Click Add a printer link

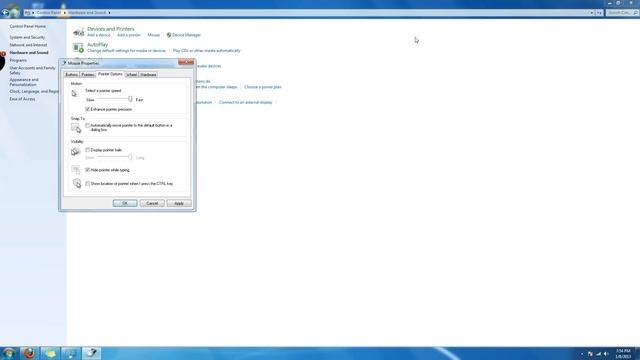pyautogui.click(x=129, y=35)
